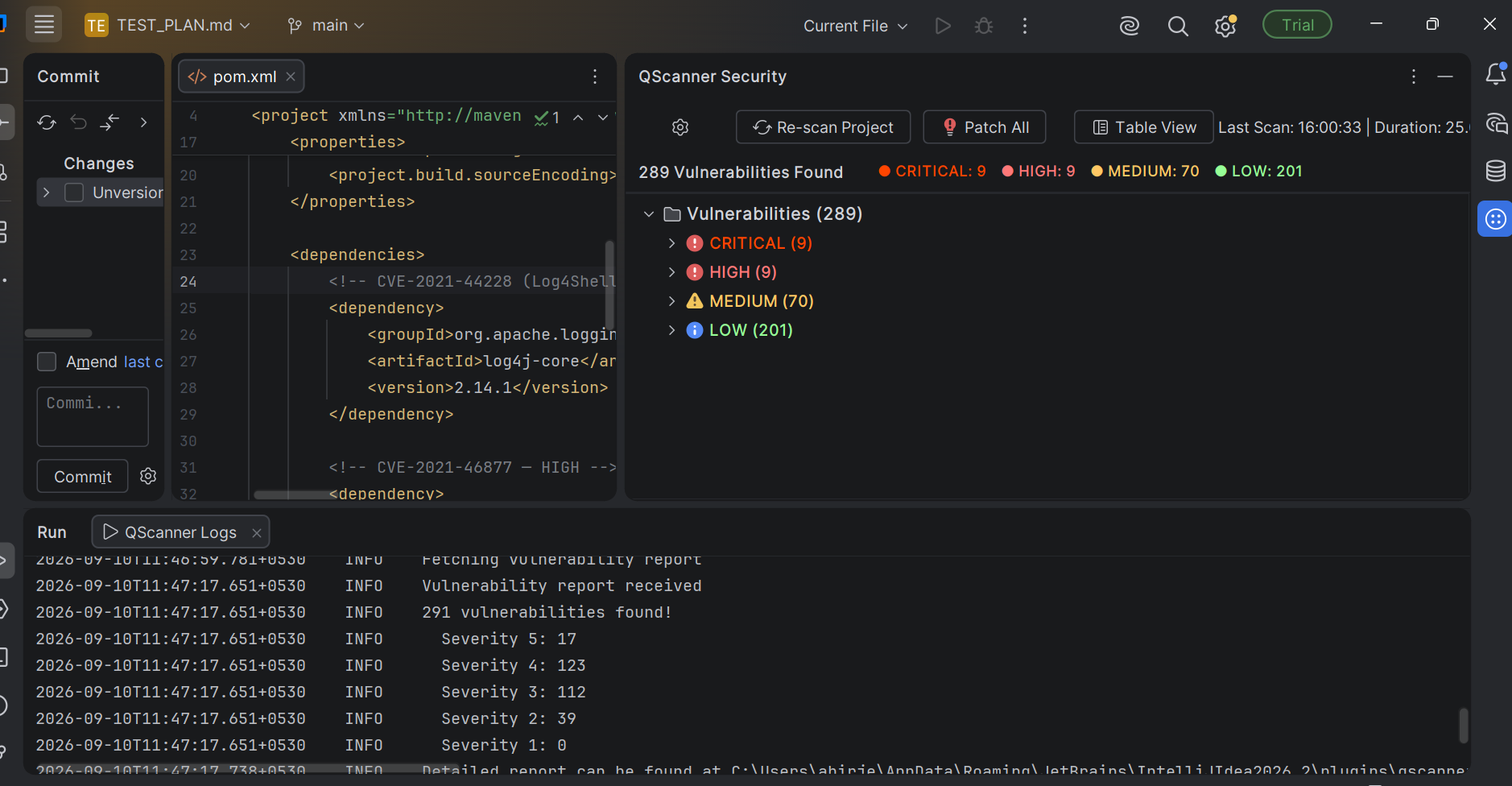Open the Database tool window
The image size is (1512, 786).
pyautogui.click(x=1496, y=171)
